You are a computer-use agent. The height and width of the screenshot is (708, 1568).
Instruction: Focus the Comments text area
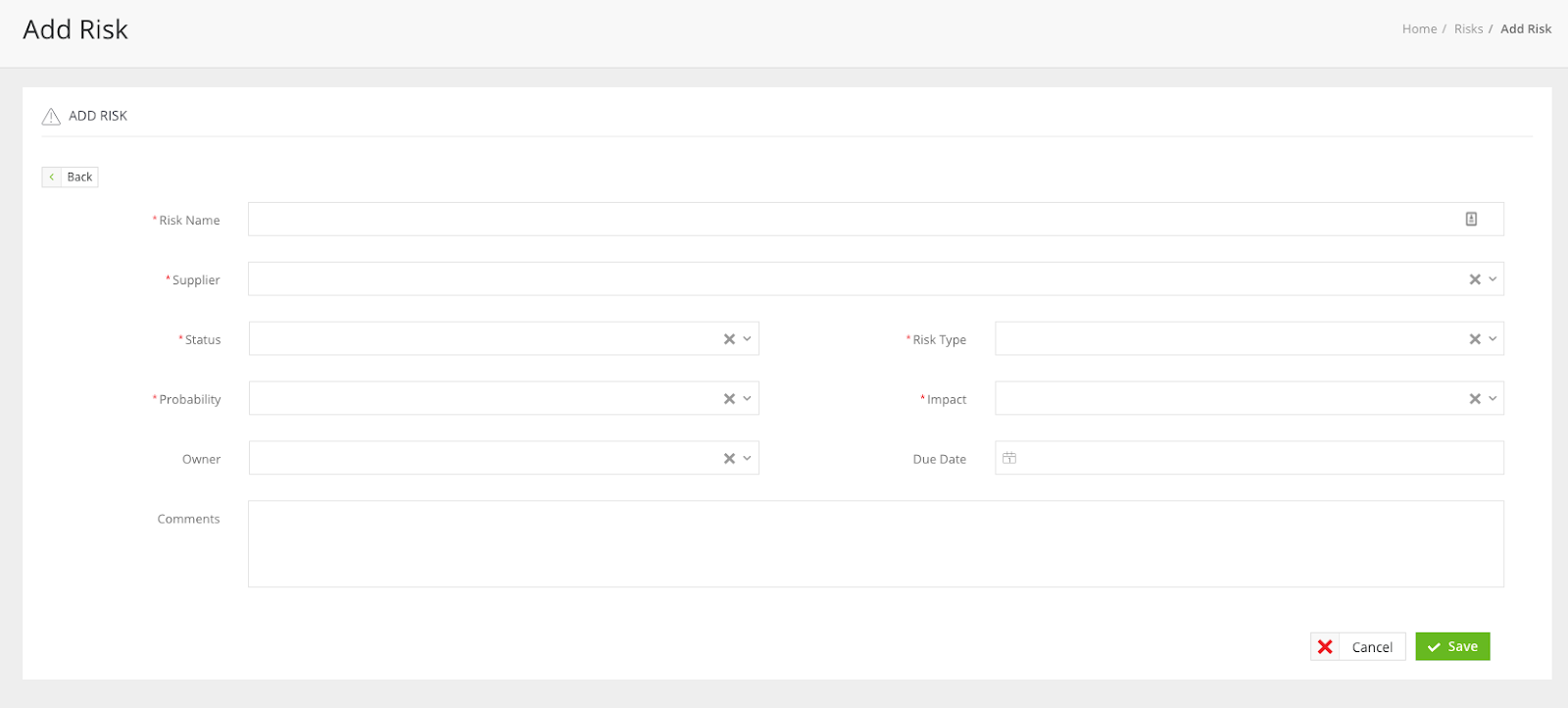(876, 544)
